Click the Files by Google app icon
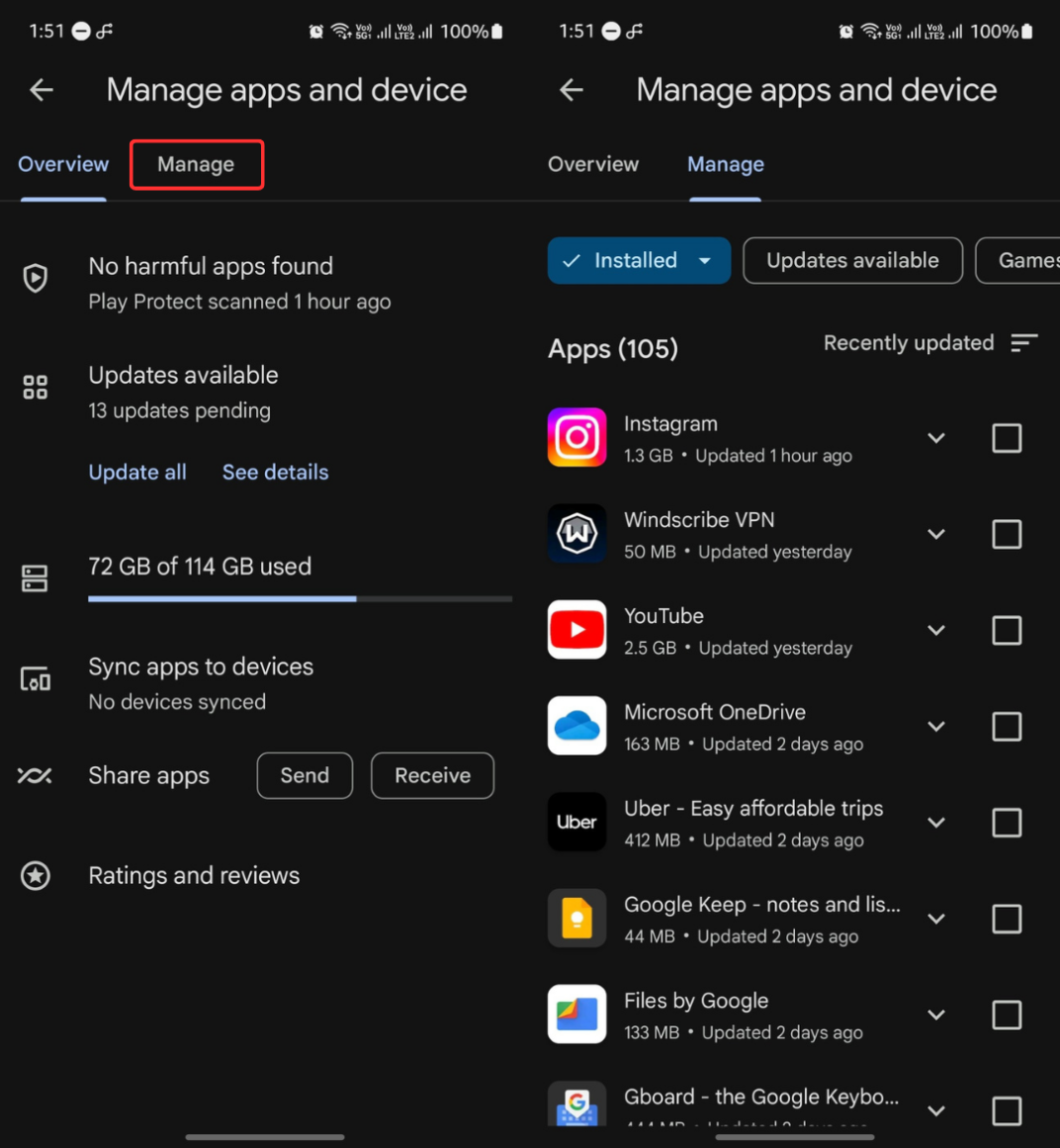 (577, 1014)
